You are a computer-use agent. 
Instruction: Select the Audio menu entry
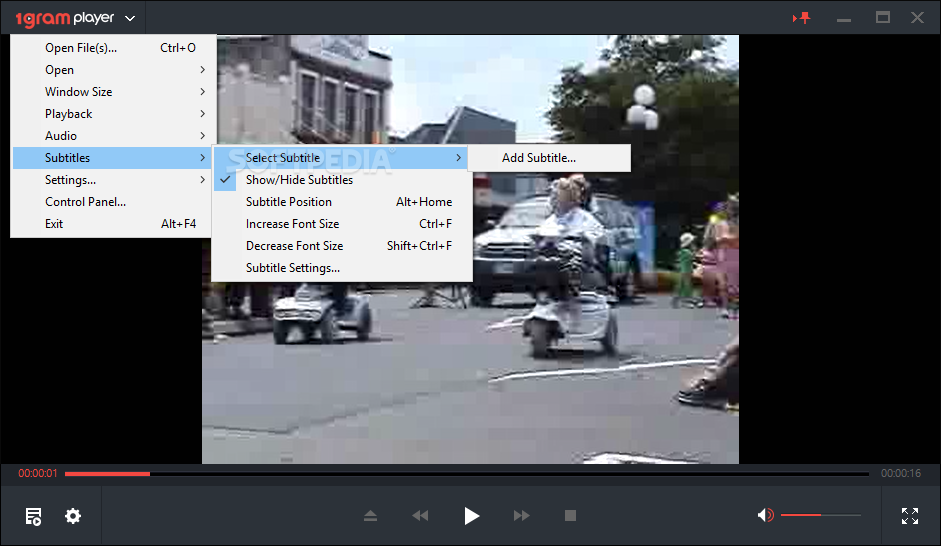111,136
